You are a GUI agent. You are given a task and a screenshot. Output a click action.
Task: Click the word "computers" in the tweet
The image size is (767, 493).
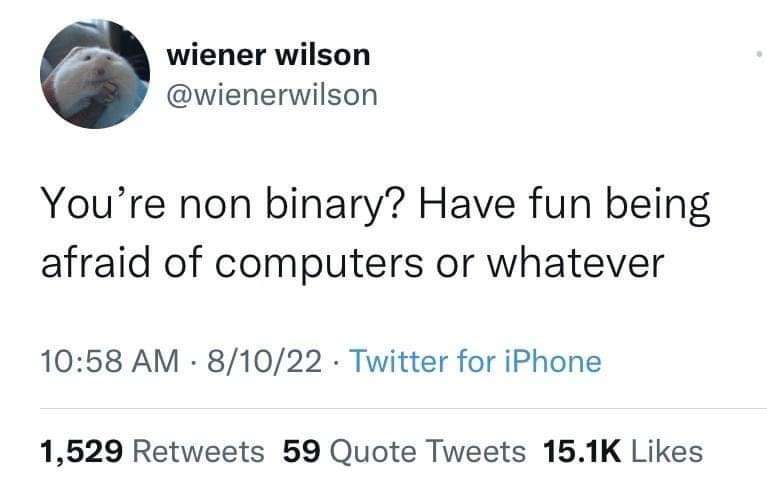pos(319,265)
